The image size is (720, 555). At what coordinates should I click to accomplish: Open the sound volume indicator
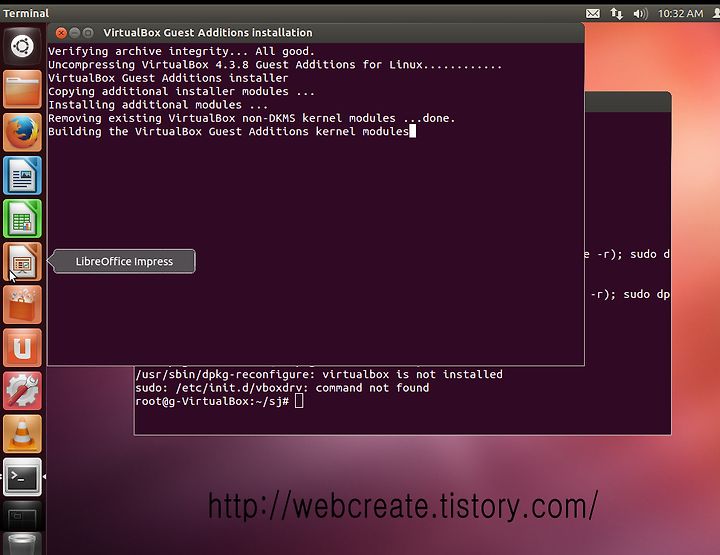641,14
